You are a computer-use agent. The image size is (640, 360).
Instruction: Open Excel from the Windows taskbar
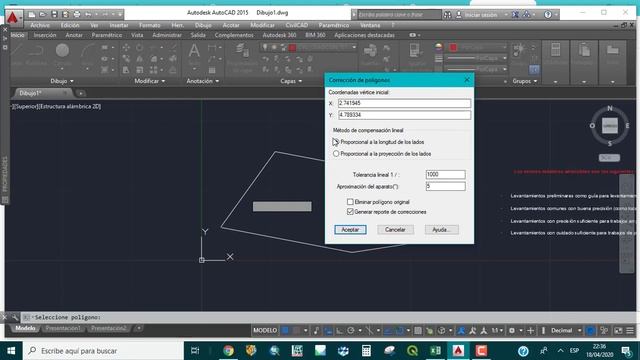[435, 351]
